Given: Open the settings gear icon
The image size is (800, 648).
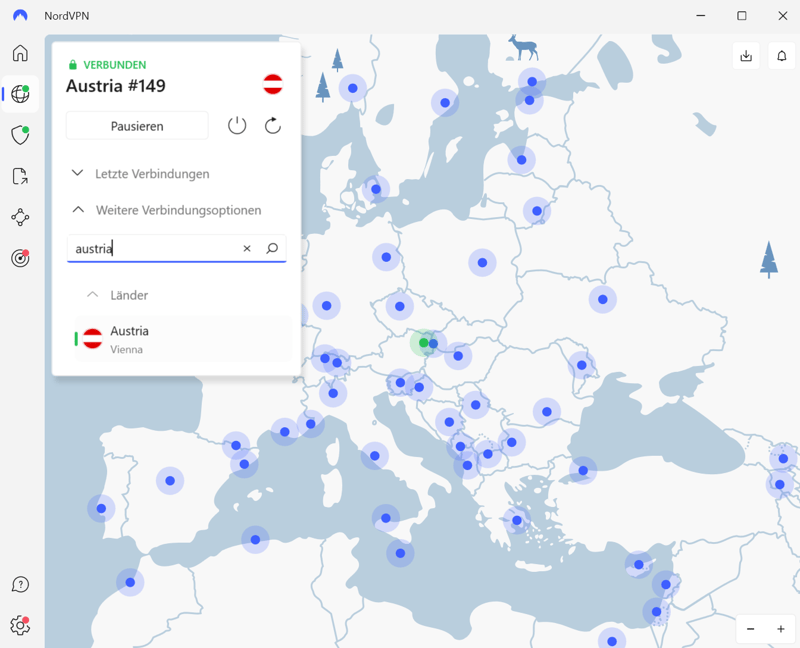Looking at the screenshot, I should click(20, 625).
